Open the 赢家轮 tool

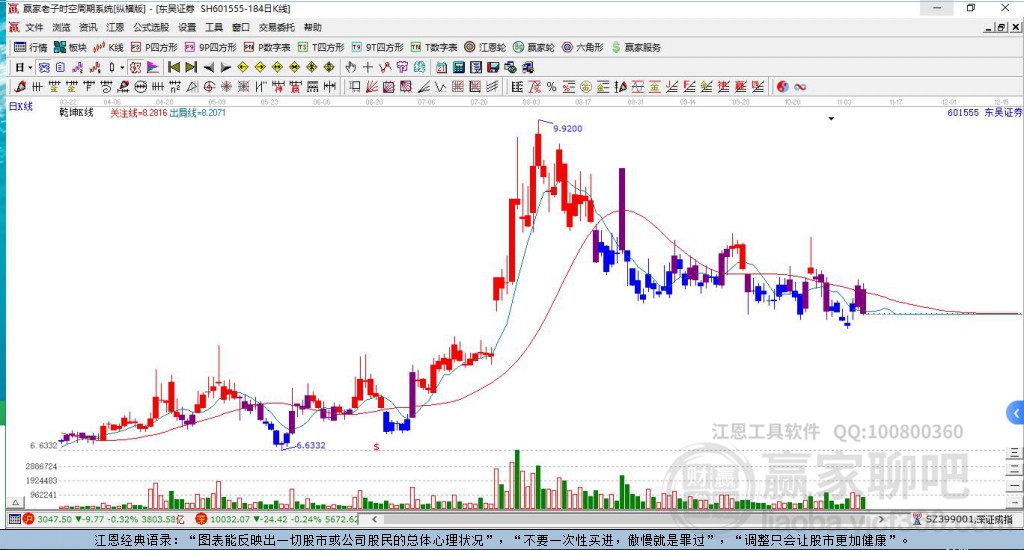[x=534, y=47]
